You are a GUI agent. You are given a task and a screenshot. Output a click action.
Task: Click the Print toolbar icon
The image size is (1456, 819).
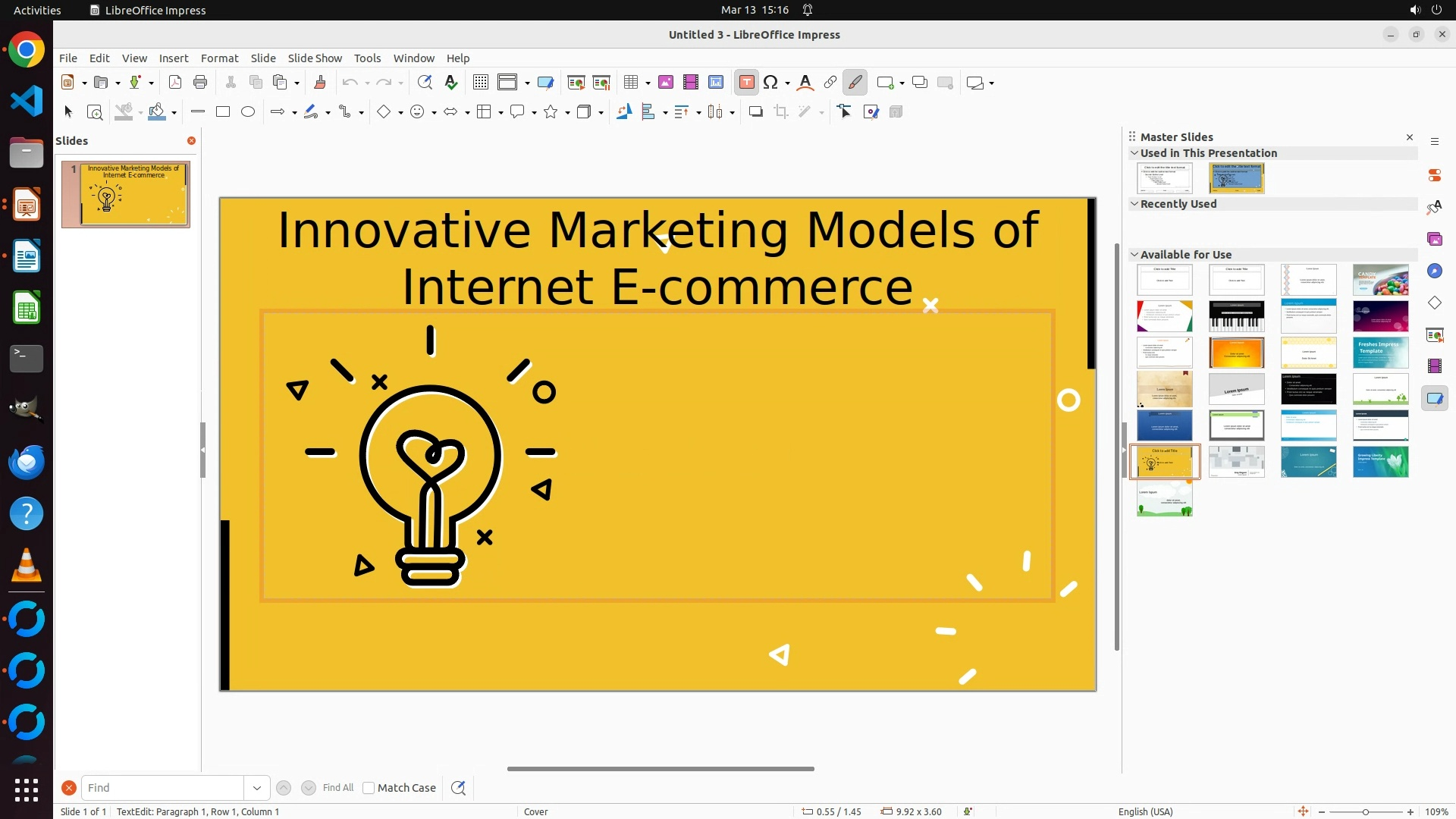[x=200, y=83]
